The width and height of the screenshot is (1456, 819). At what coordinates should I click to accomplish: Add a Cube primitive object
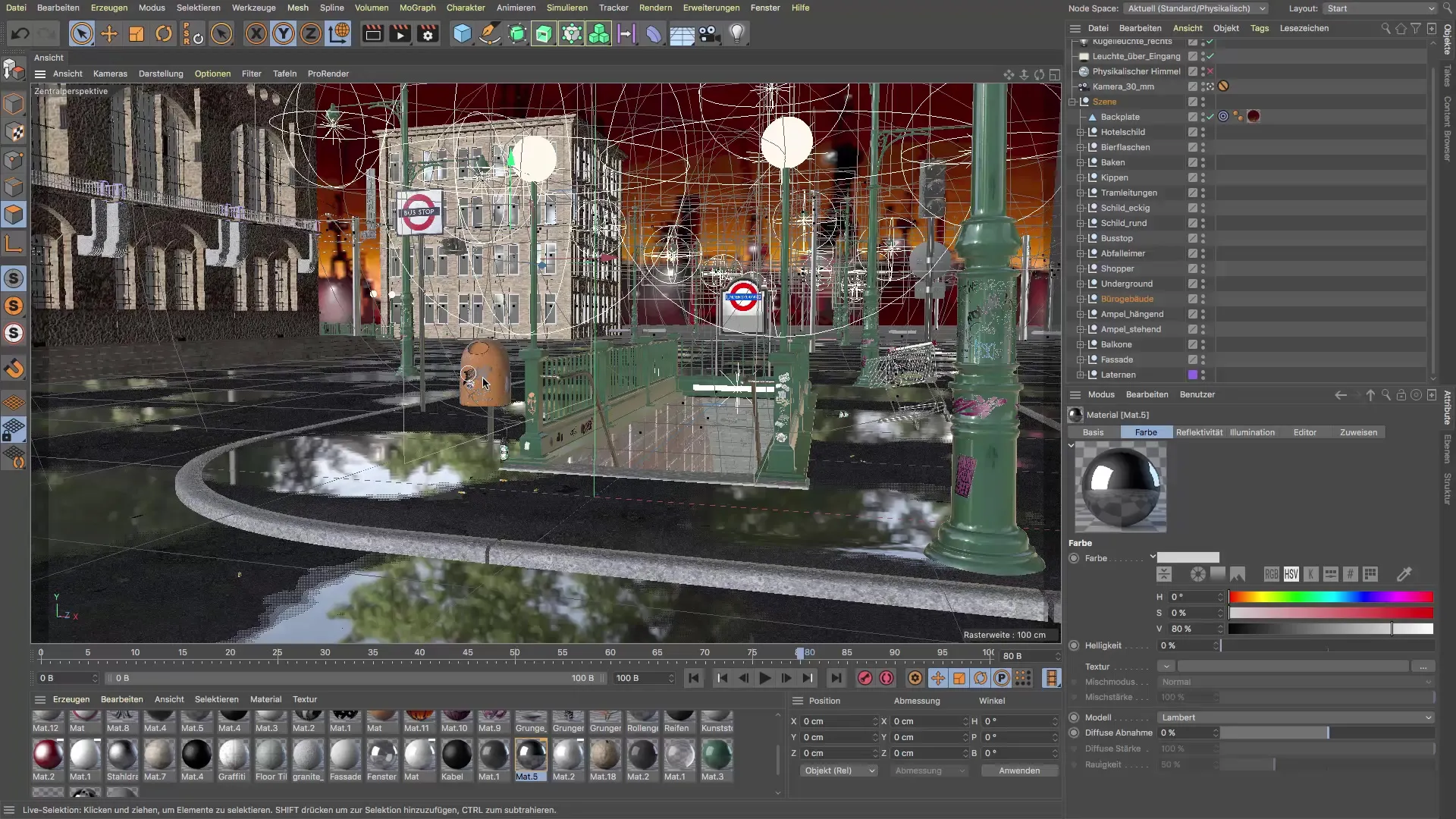[x=462, y=34]
